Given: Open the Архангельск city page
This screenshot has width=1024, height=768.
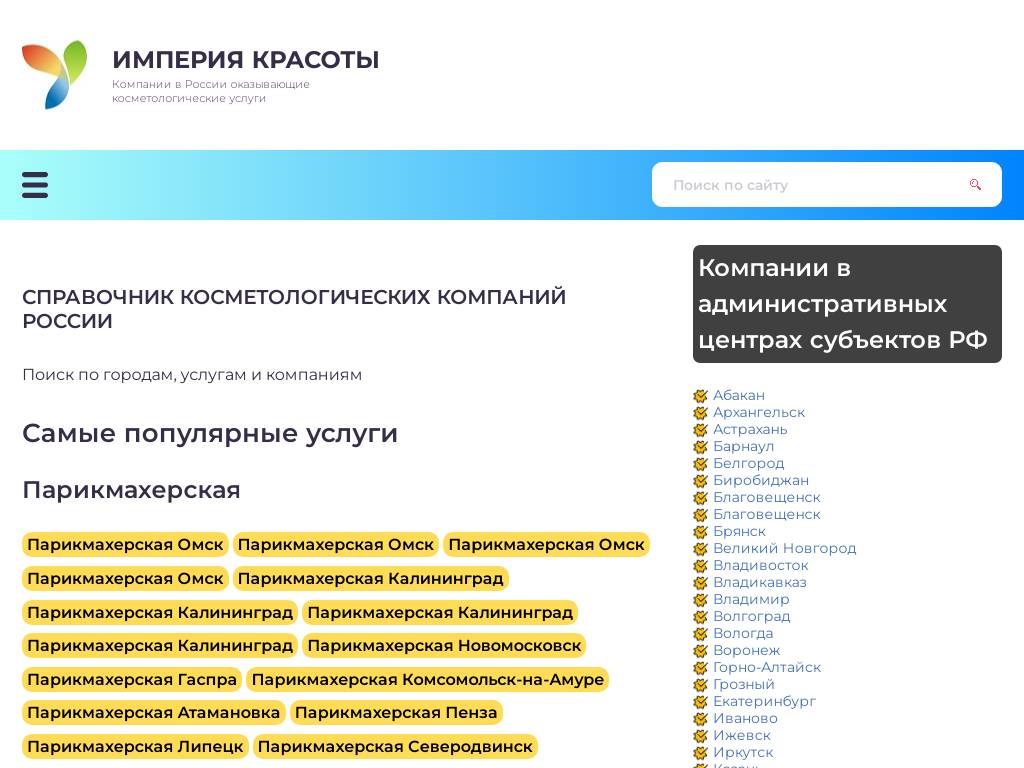Looking at the screenshot, I should click(759, 412).
